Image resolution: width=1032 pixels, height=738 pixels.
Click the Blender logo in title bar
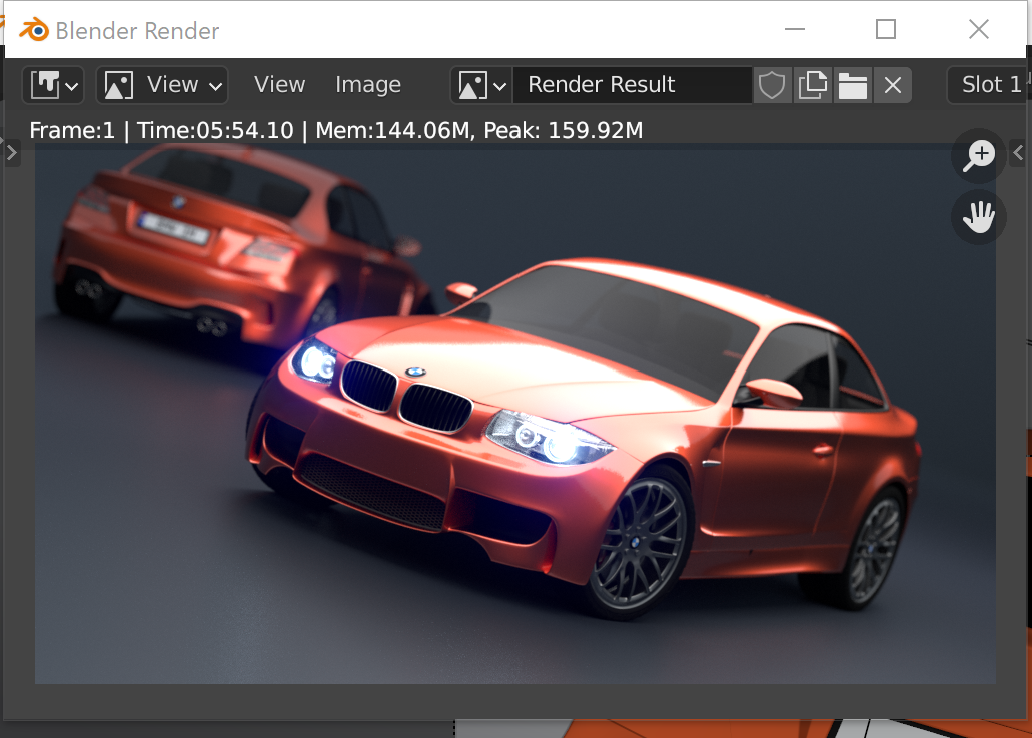[34, 30]
